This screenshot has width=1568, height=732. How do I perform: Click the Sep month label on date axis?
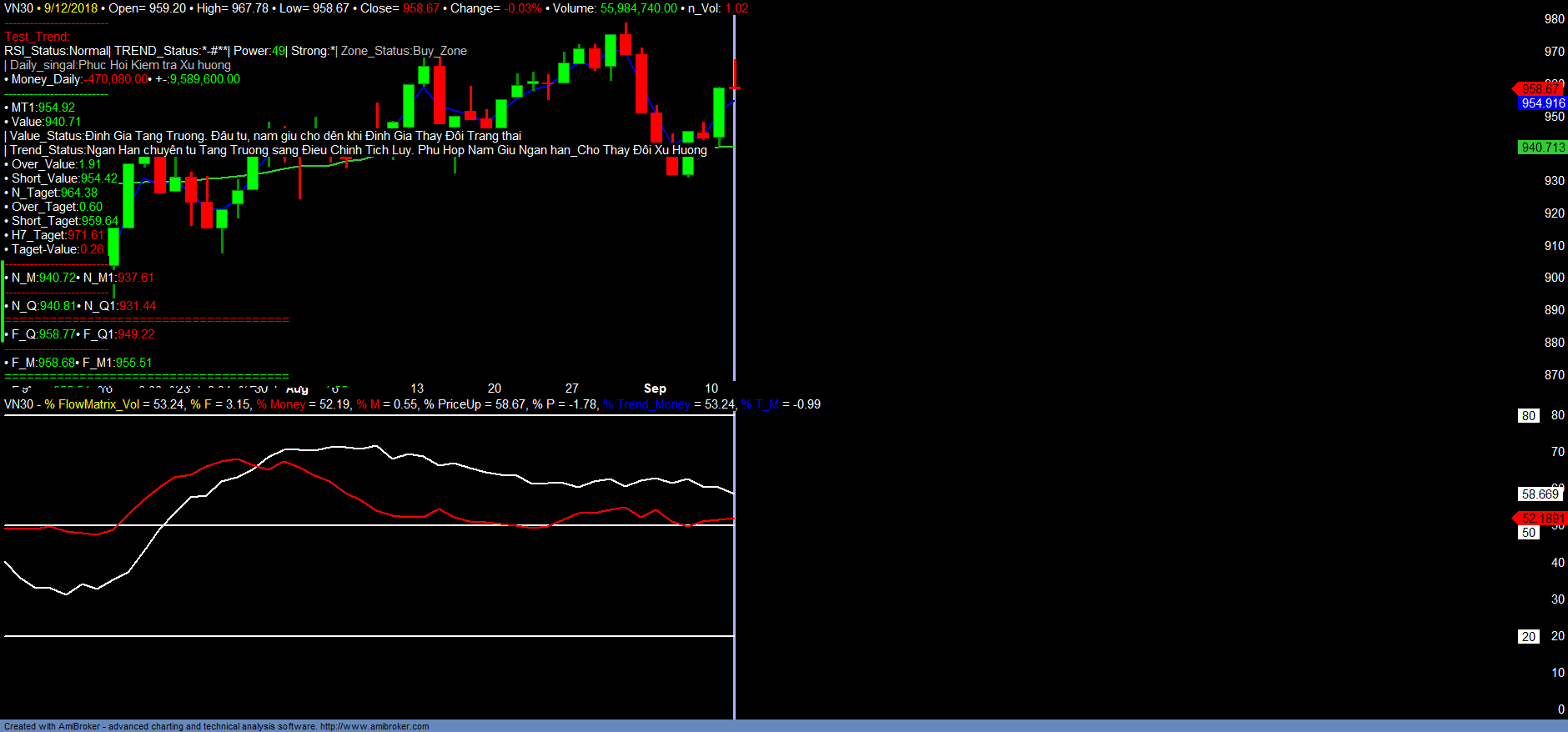pos(655,389)
